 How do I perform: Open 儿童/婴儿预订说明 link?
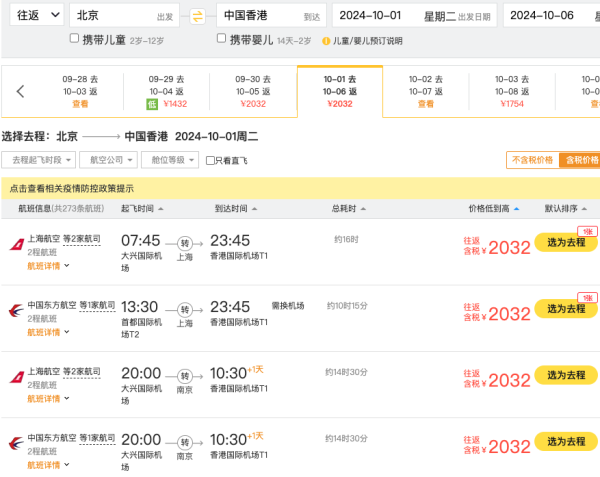pyautogui.click(x=367, y=41)
